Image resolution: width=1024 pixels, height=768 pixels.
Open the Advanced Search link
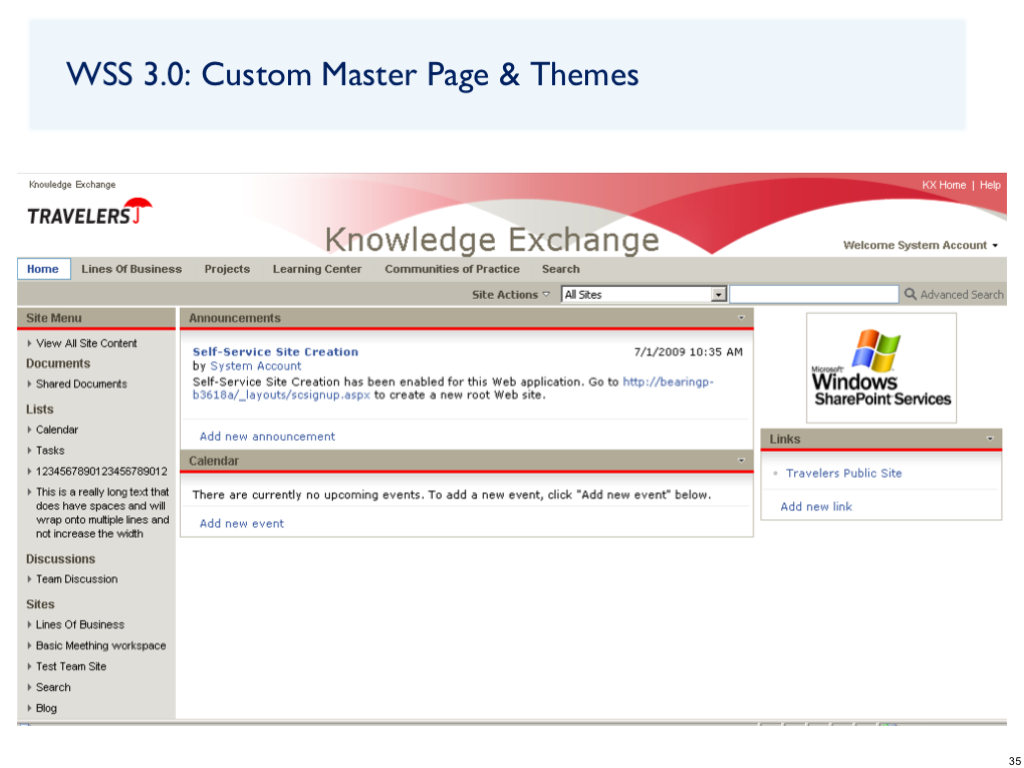[961, 295]
